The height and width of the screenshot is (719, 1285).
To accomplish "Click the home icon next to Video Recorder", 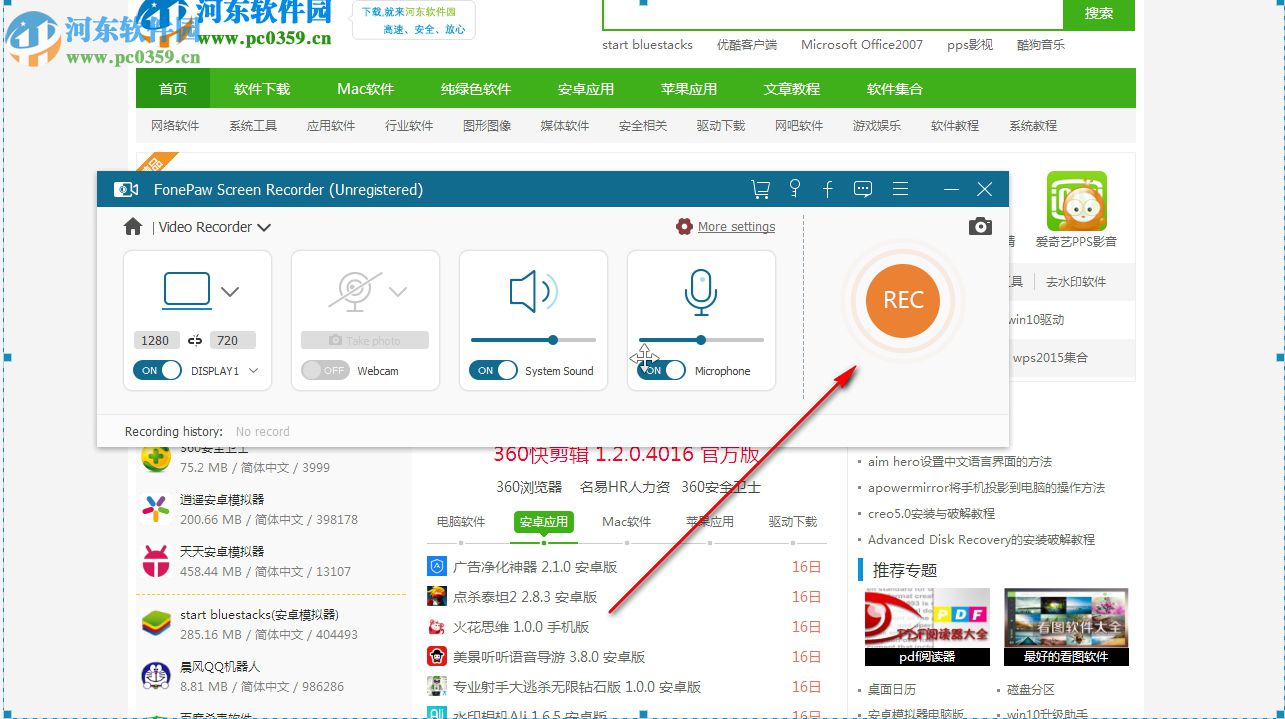I will (x=133, y=227).
